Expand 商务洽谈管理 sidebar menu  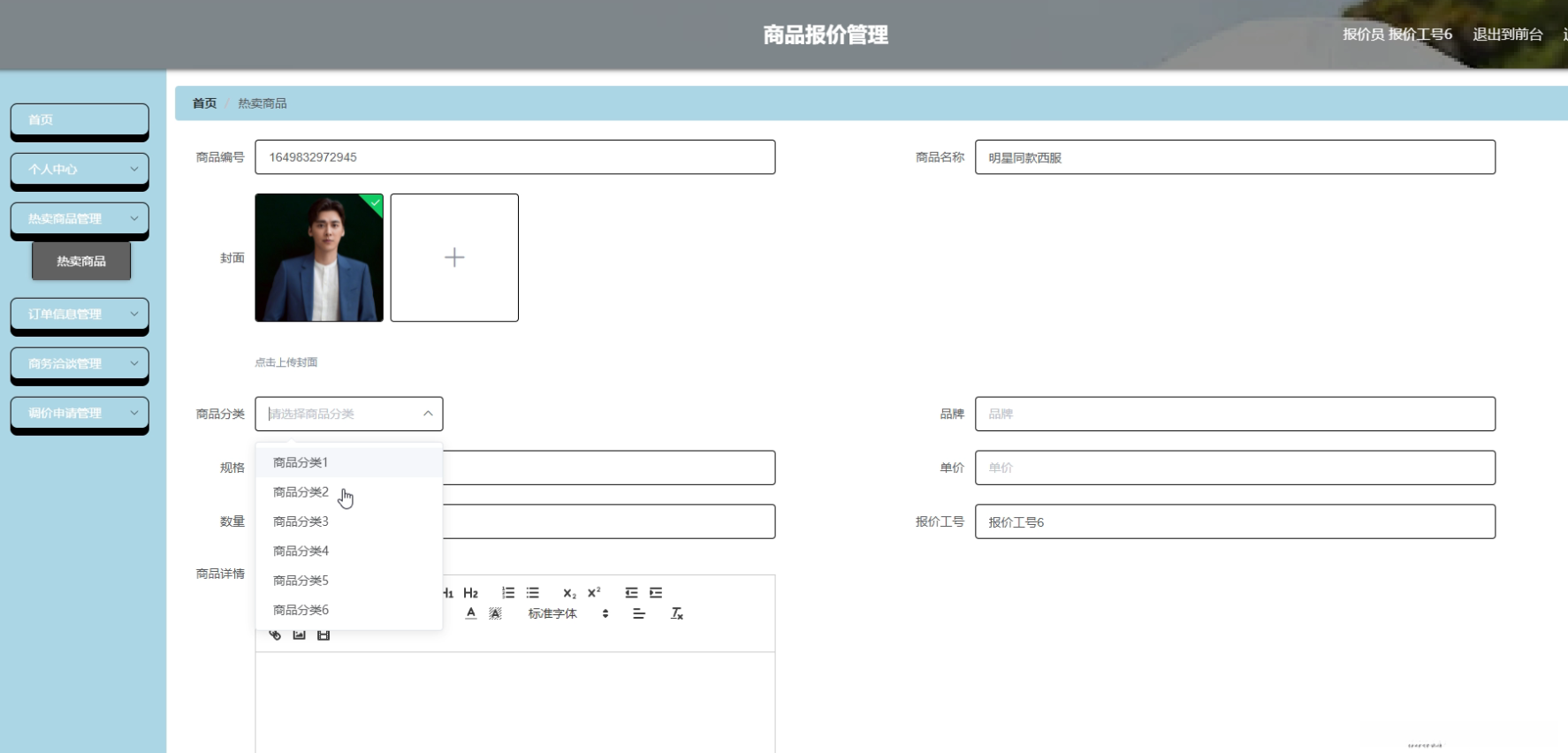(x=80, y=363)
